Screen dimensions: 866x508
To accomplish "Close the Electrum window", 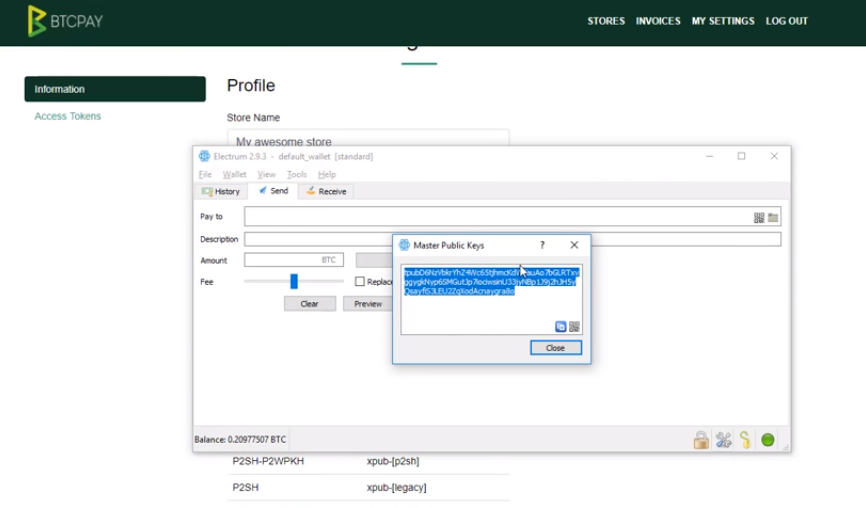I will [x=774, y=156].
